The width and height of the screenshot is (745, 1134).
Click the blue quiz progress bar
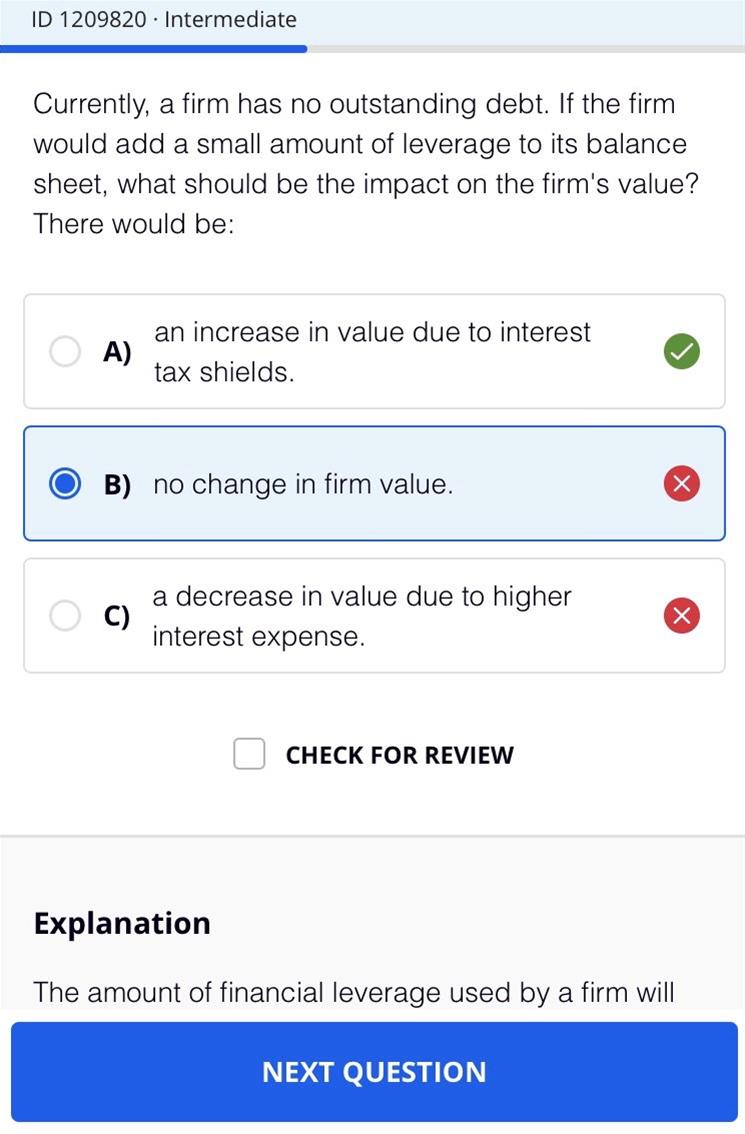(153, 49)
